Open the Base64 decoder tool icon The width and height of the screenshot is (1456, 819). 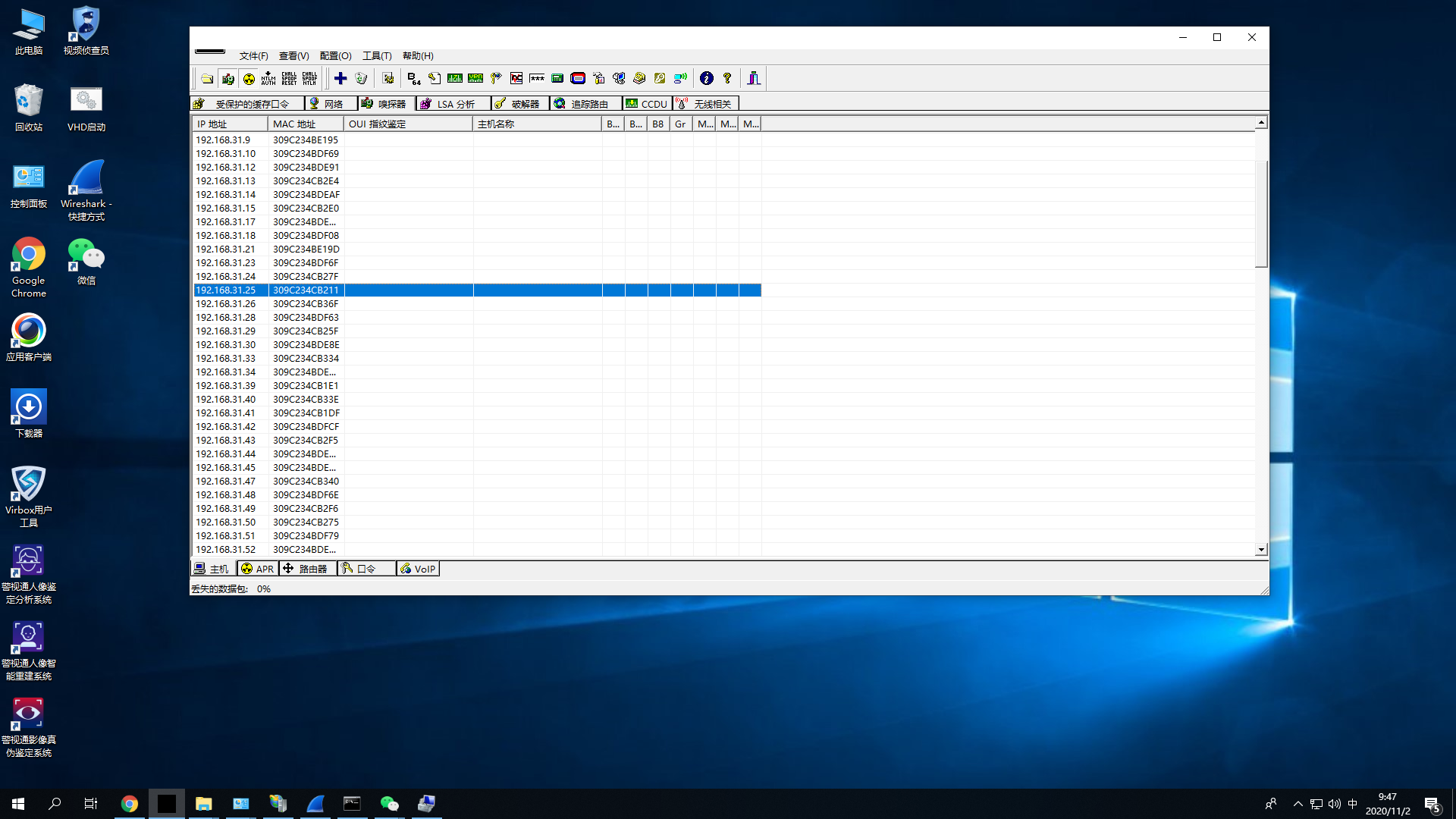[413, 78]
